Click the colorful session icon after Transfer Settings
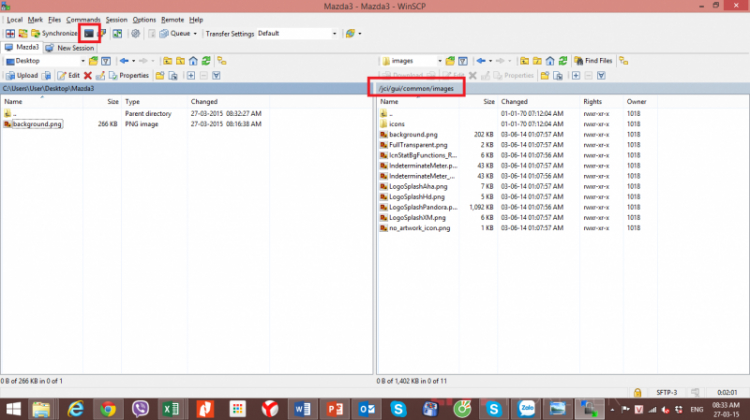Screen dimensions: 750x420 coord(351,33)
